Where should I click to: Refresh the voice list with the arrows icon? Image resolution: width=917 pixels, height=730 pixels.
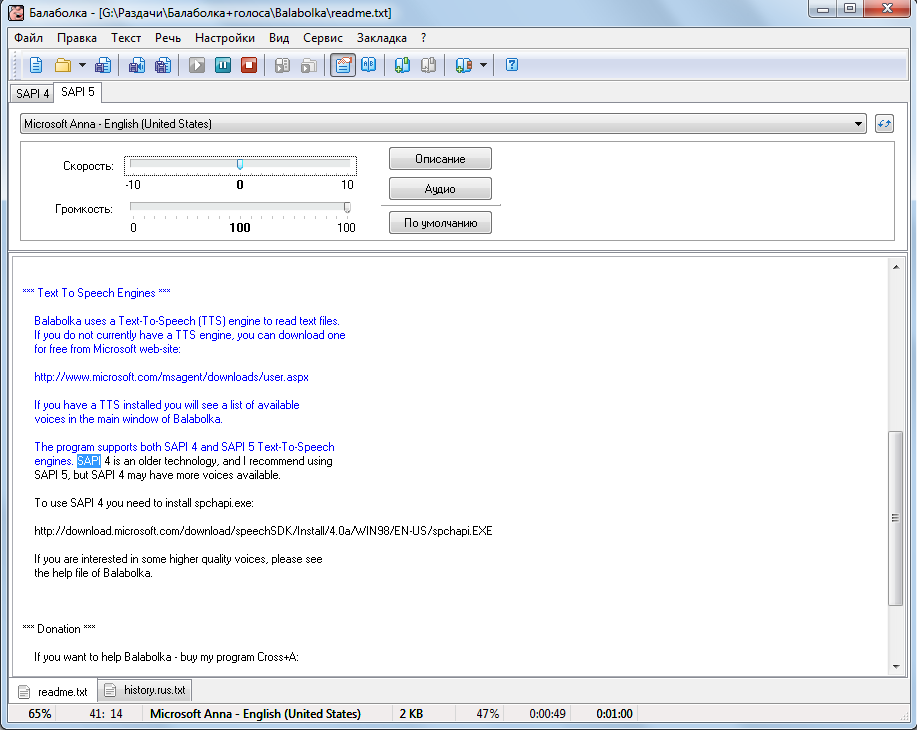click(x=883, y=123)
